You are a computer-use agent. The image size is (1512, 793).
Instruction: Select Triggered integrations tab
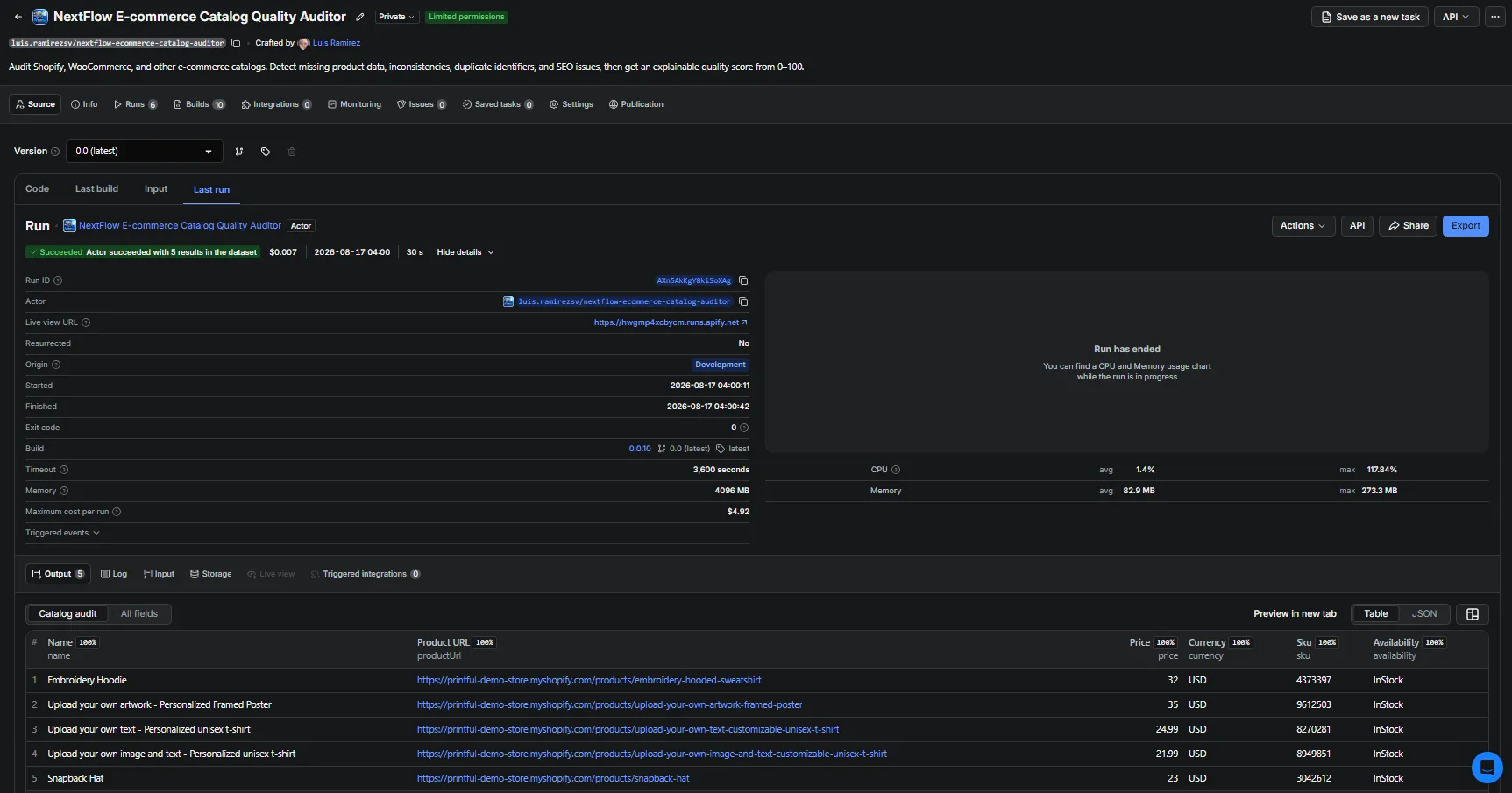tap(366, 575)
